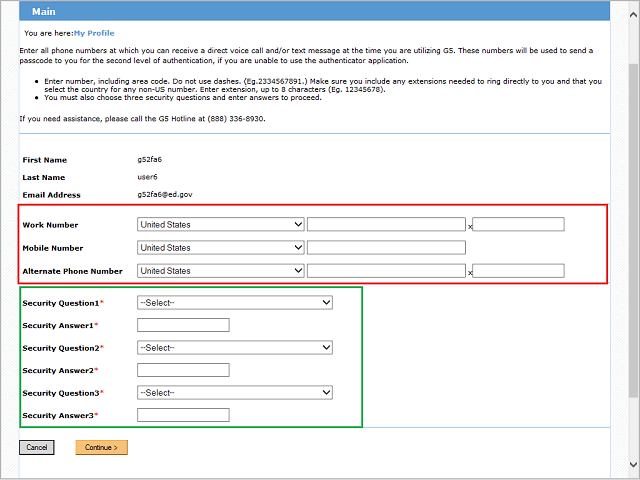Viewport: 640px width, 480px height.
Task: Click the g52fa6@ed.gov email address text
Action: click(x=165, y=195)
